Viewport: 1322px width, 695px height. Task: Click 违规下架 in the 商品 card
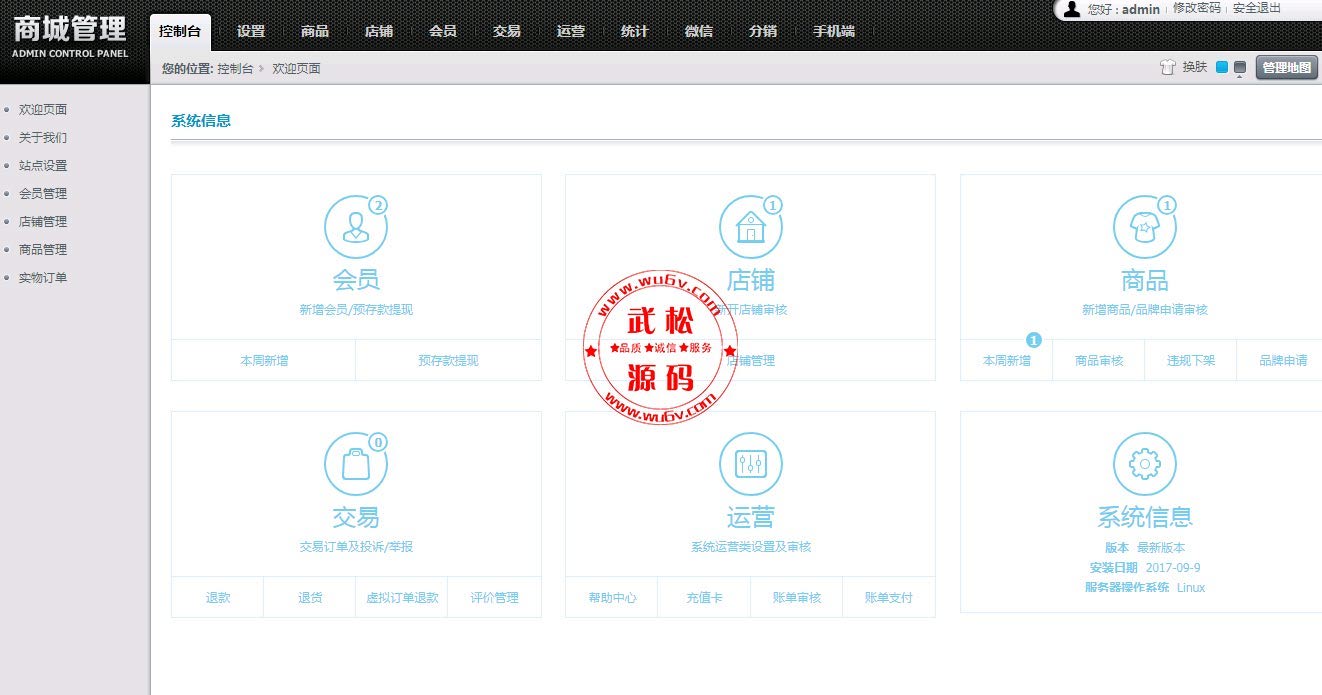(1191, 361)
